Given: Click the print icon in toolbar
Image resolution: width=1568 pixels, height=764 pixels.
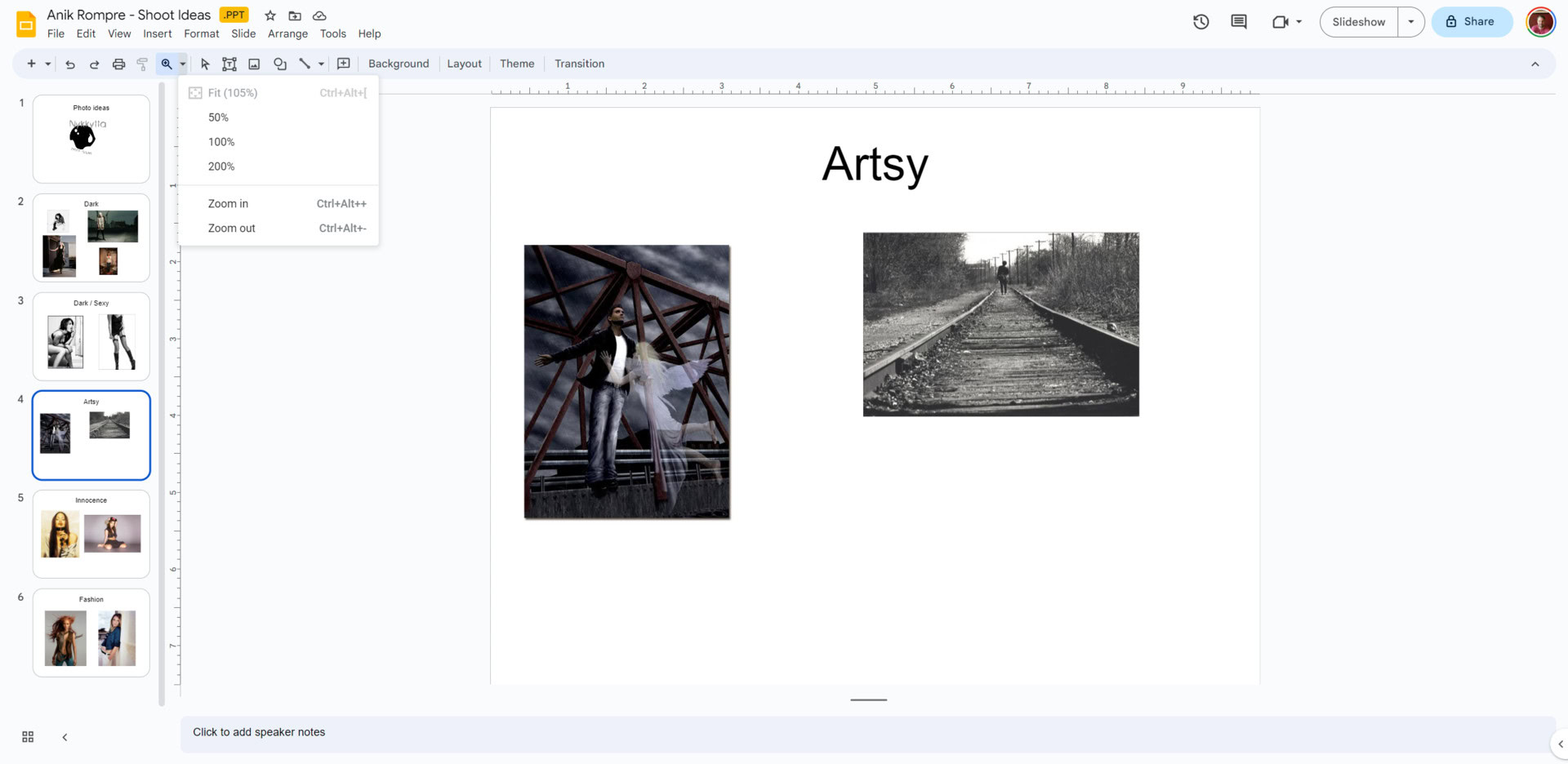Looking at the screenshot, I should pyautogui.click(x=118, y=64).
